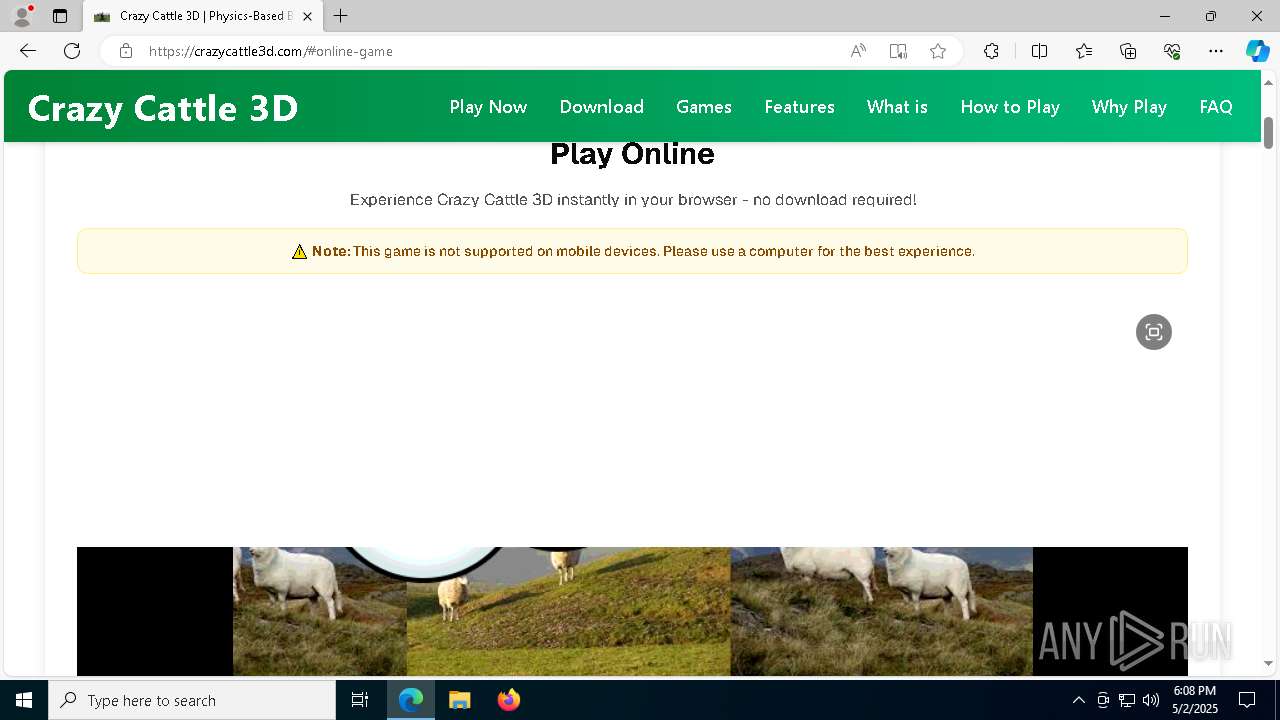Click the Play Online heading
Viewport: 1280px width, 720px height.
[632, 154]
